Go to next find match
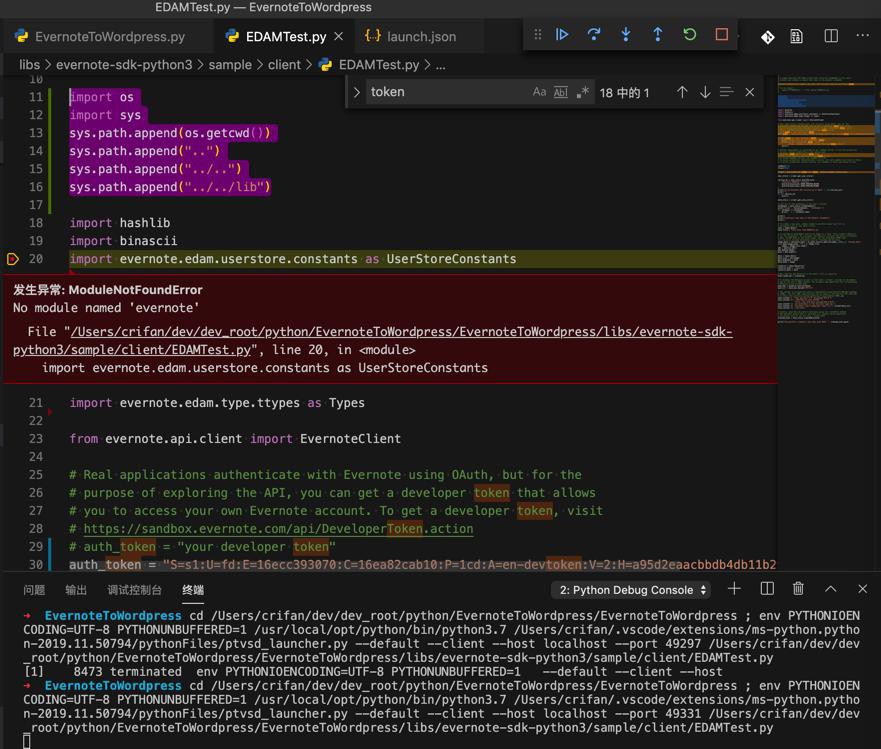The height and width of the screenshot is (749, 881). (705, 92)
